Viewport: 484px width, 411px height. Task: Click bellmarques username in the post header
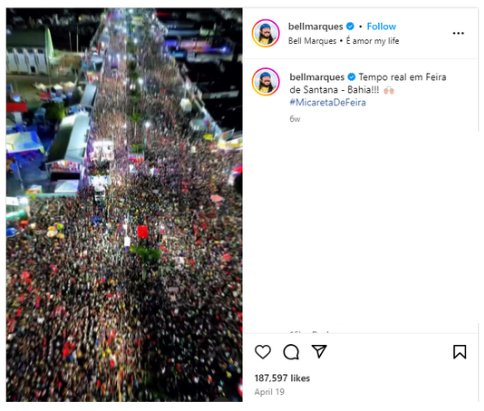point(315,26)
